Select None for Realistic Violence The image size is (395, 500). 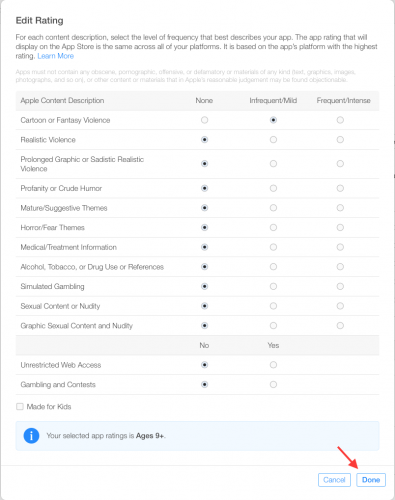pos(204,140)
